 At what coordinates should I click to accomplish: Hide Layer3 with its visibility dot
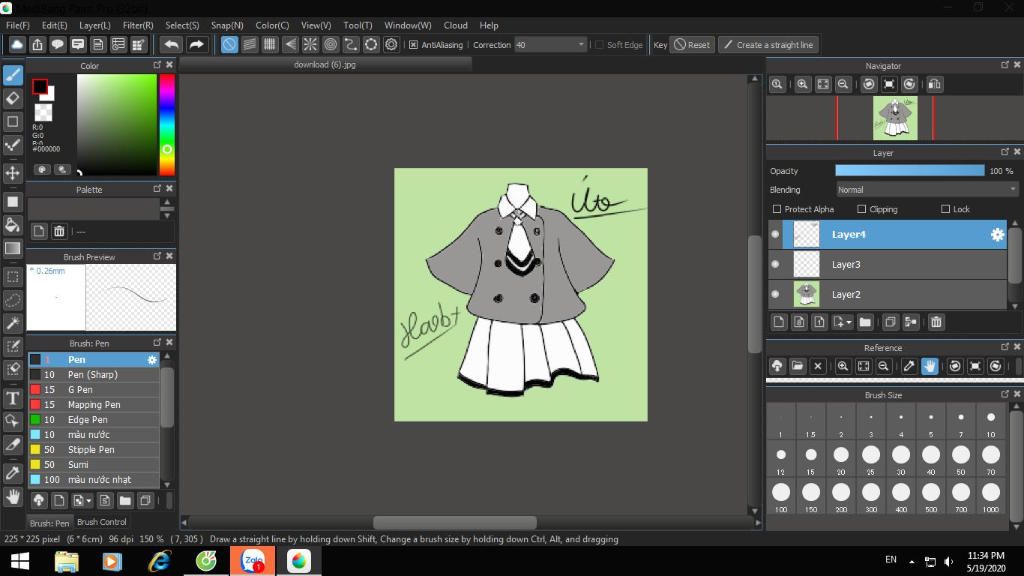(x=775, y=264)
